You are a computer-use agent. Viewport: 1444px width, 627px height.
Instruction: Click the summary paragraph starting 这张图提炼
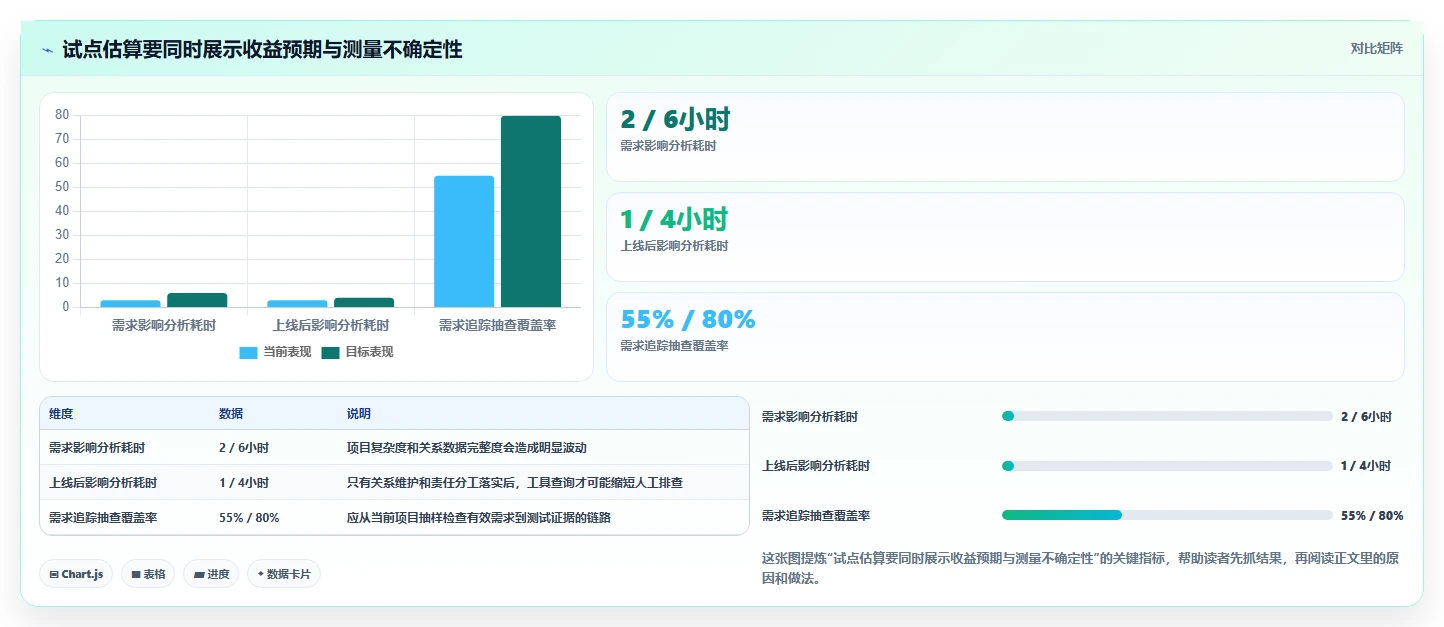point(1080,568)
